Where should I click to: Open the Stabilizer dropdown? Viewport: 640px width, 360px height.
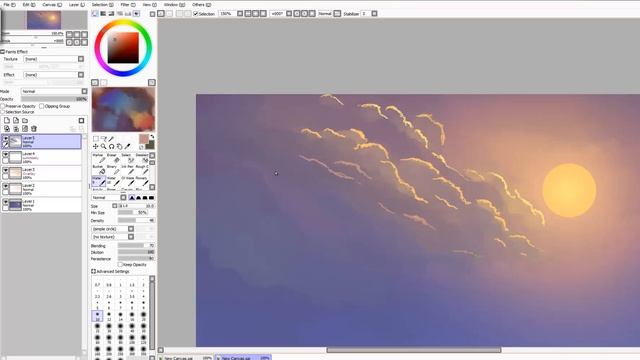coord(374,13)
